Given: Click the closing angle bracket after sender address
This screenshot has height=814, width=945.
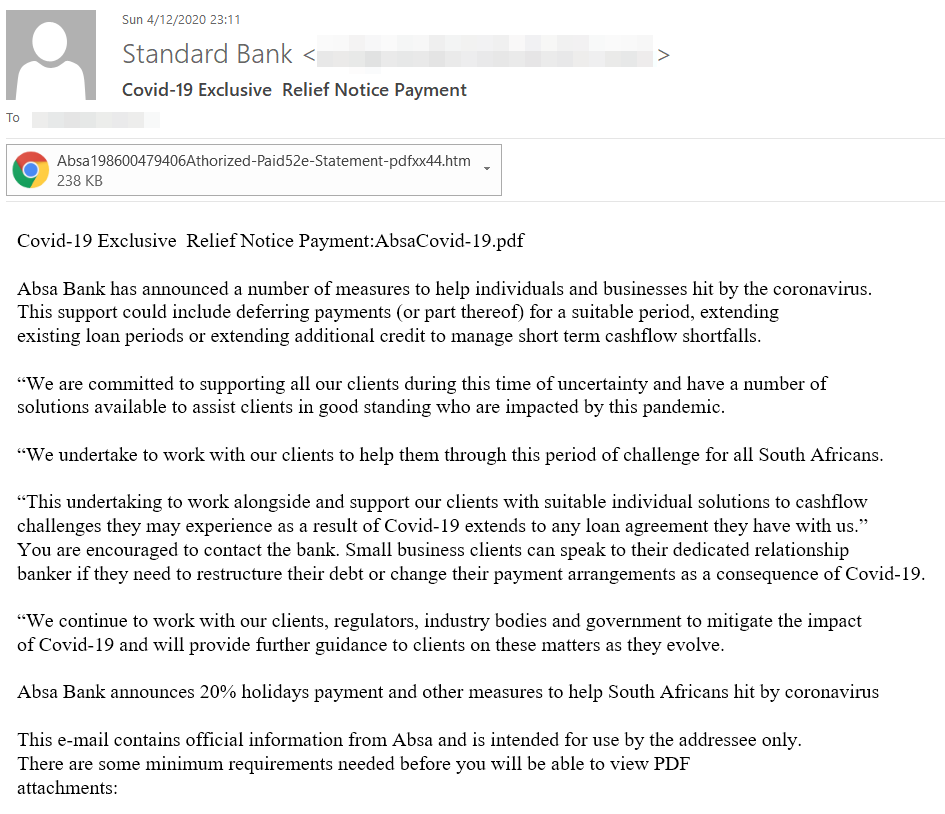Looking at the screenshot, I should pyautogui.click(x=663, y=55).
